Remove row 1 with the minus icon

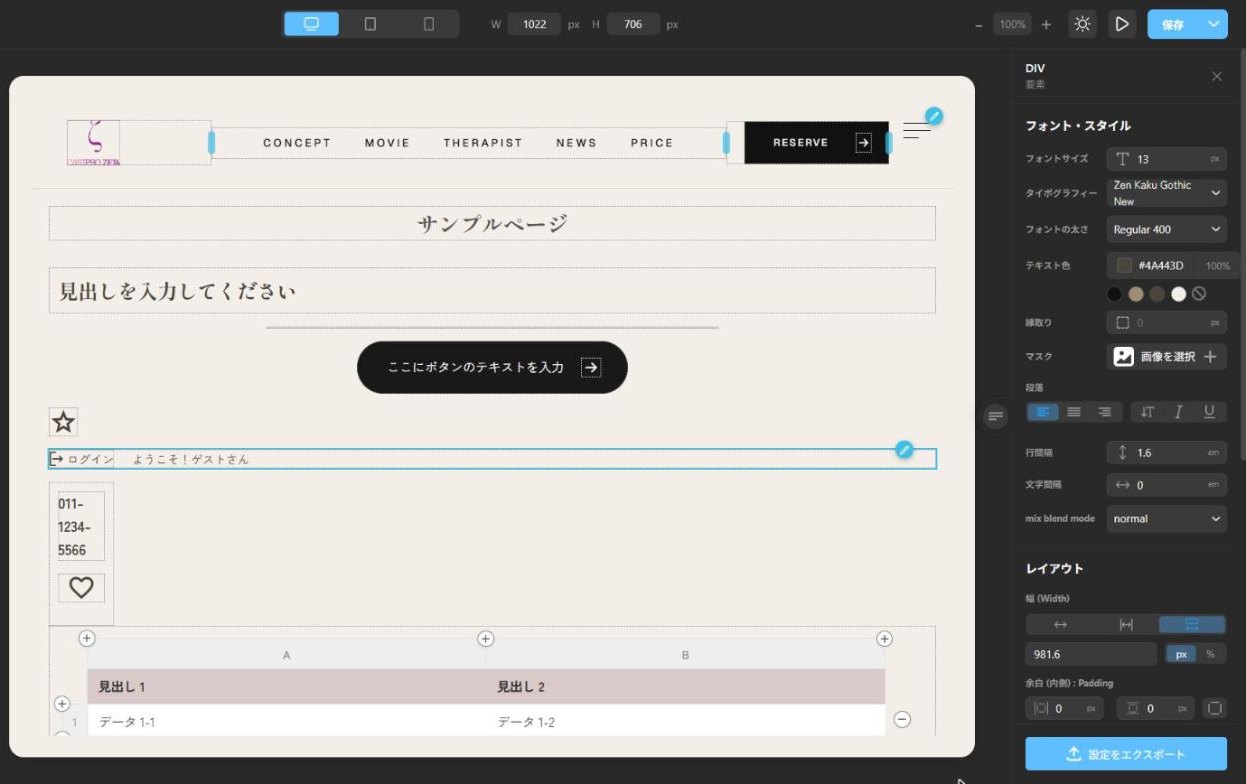(x=902, y=719)
